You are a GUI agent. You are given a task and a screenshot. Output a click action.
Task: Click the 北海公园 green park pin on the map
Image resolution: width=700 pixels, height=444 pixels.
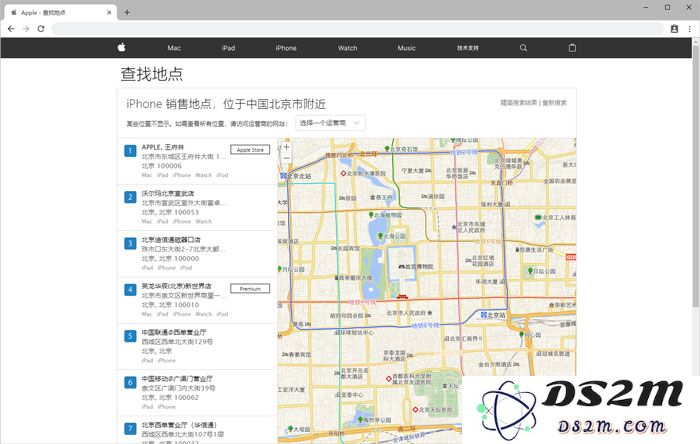[380, 236]
